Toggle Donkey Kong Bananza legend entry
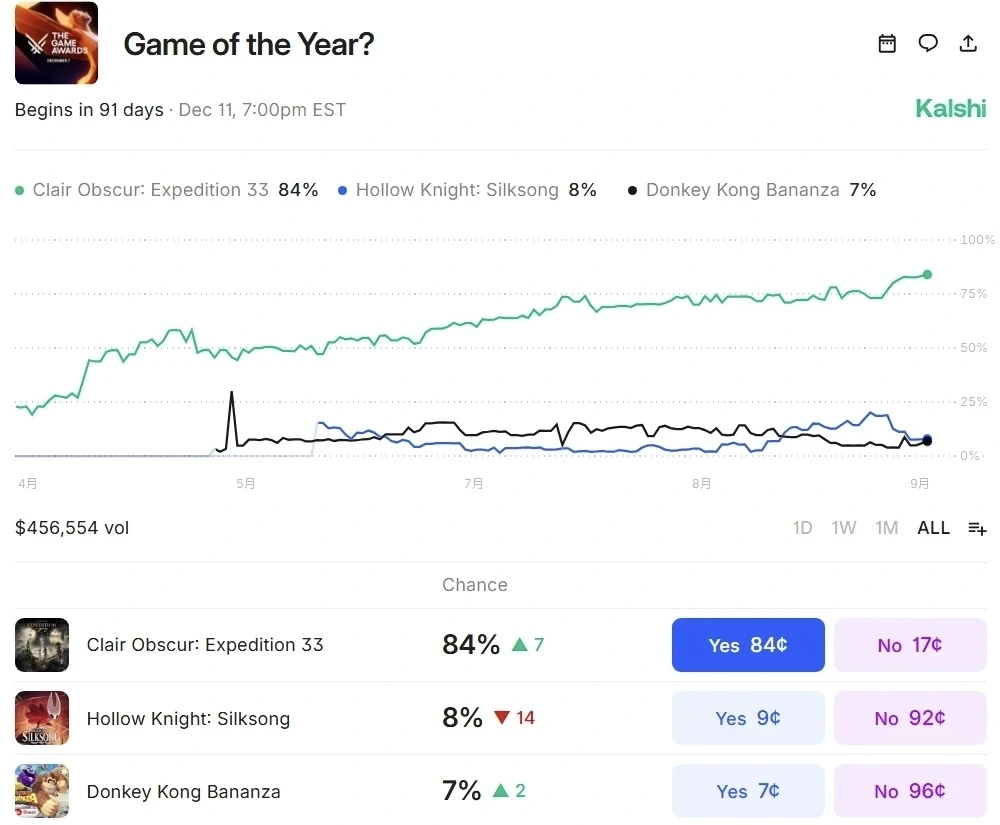 751,190
